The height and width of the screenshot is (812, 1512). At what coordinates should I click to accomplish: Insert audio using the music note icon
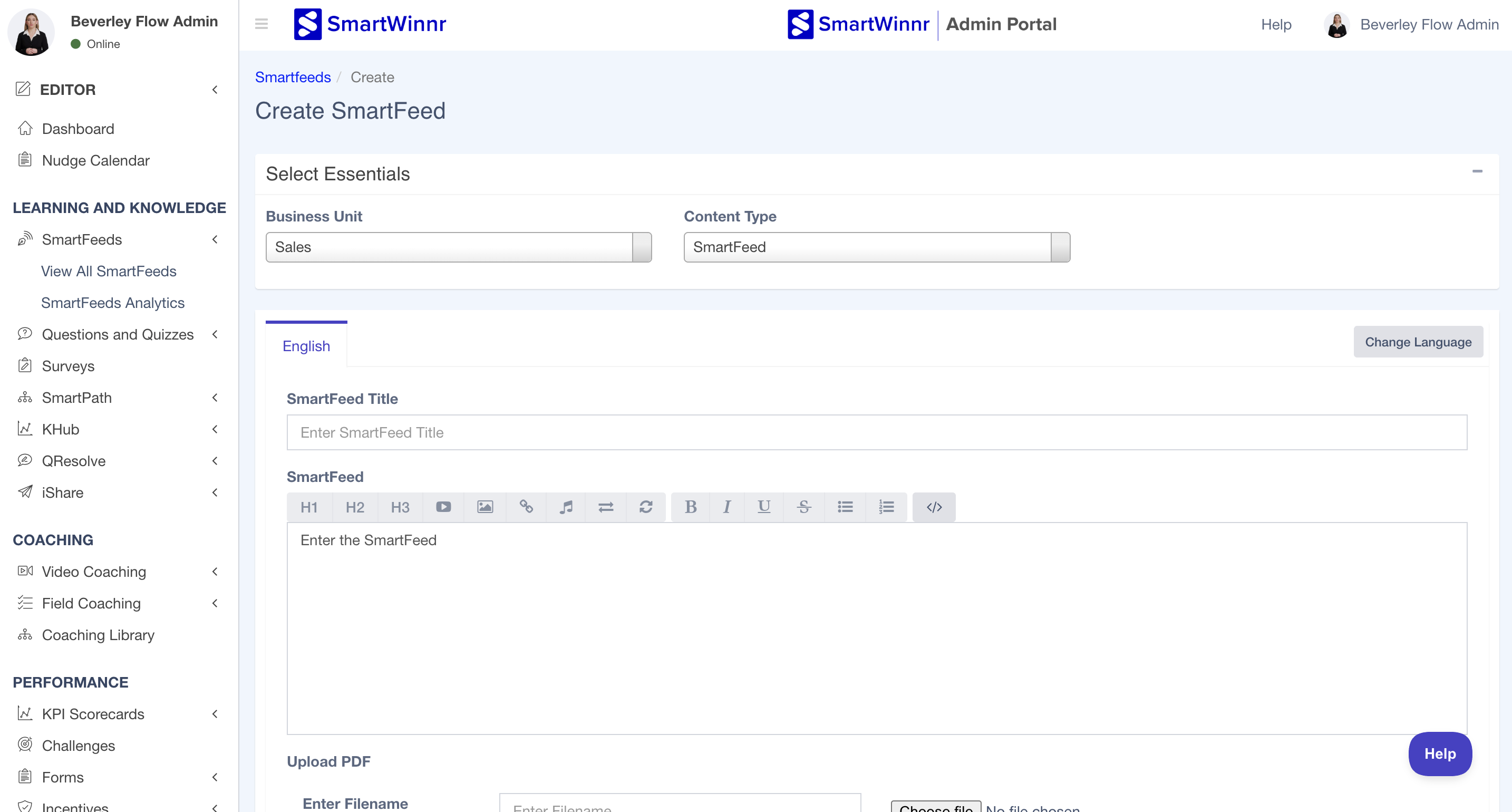pos(566,507)
